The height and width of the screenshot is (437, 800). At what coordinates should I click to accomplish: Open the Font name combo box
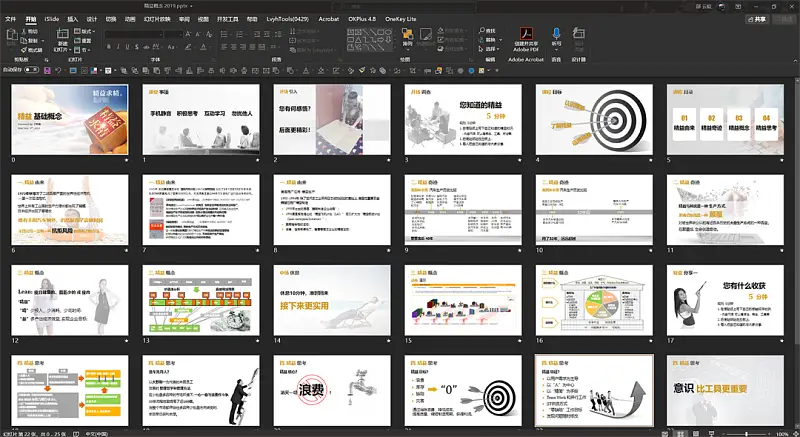134,34
